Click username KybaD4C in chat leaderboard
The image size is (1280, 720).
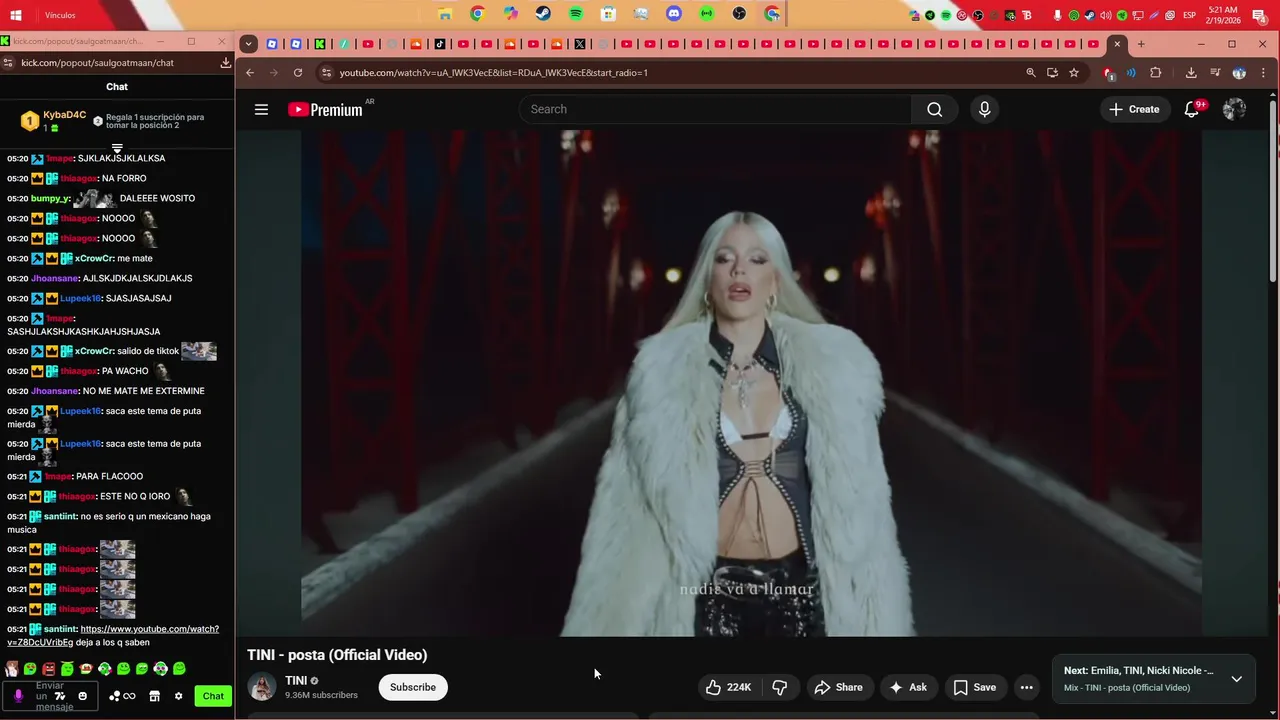pyautogui.click(x=64, y=115)
